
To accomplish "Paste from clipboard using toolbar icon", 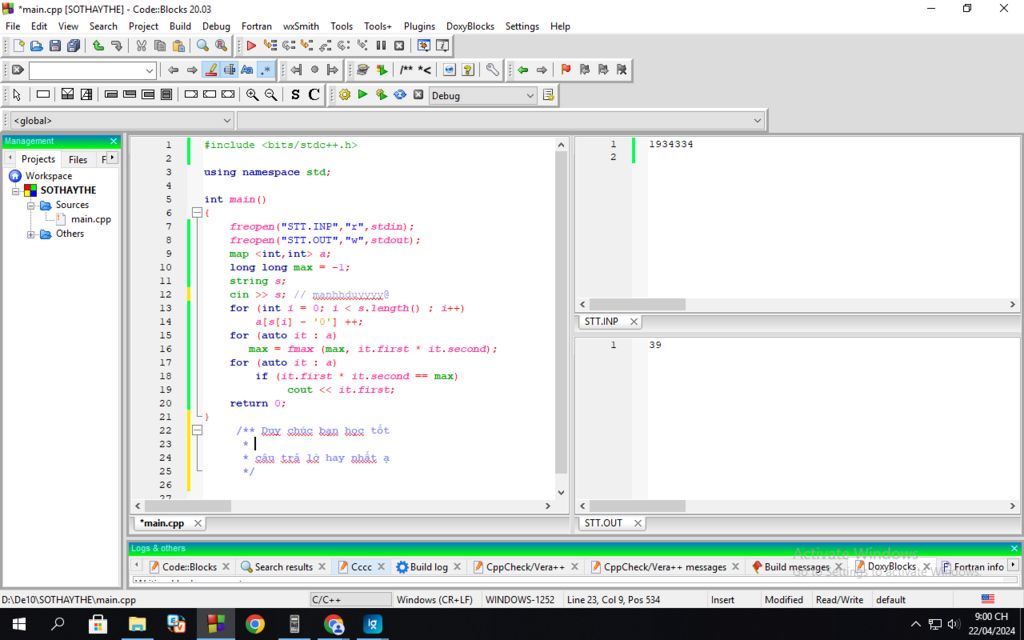I will pos(178,46).
